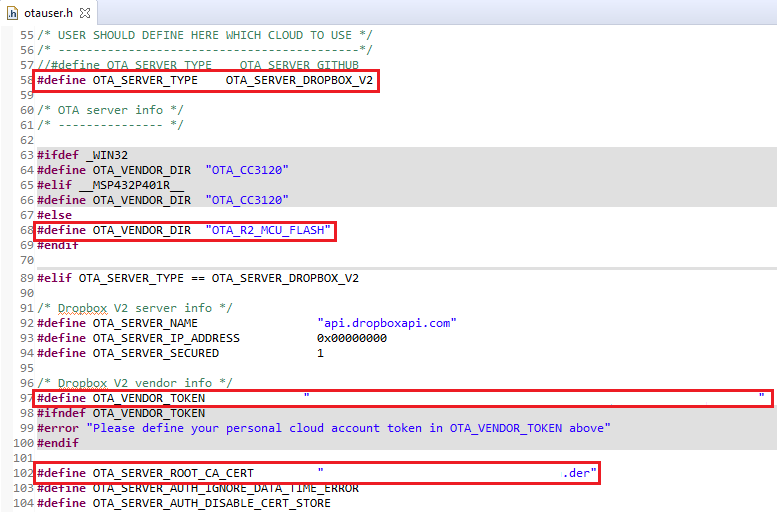Click OTA_SERVER_ROOT_CA_CERT macro name

point(173,473)
